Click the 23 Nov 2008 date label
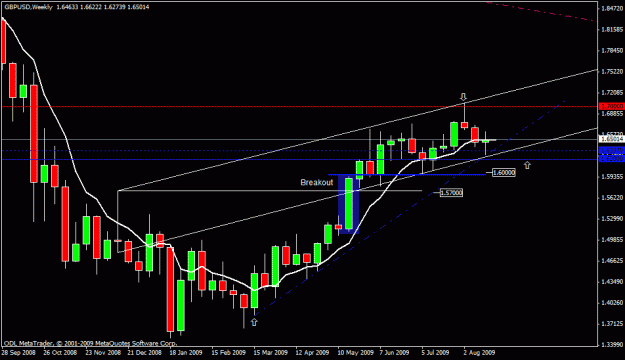625x360 pixels. [x=102, y=353]
